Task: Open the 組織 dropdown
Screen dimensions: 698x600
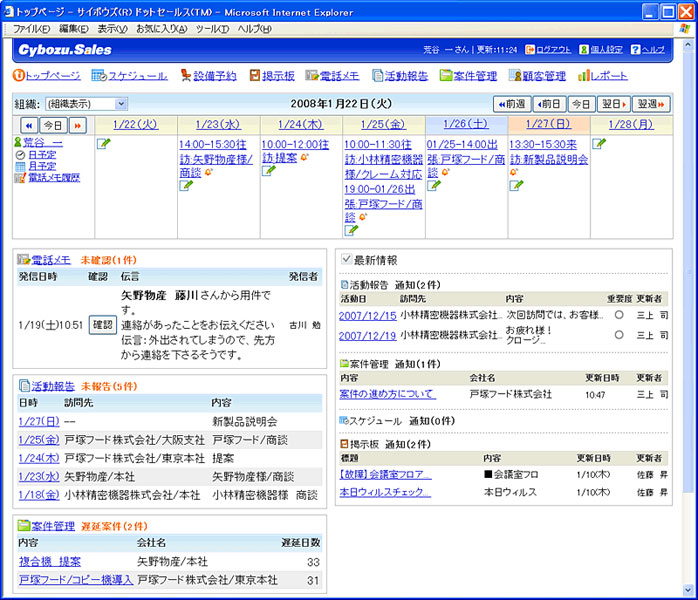Action: [86, 104]
